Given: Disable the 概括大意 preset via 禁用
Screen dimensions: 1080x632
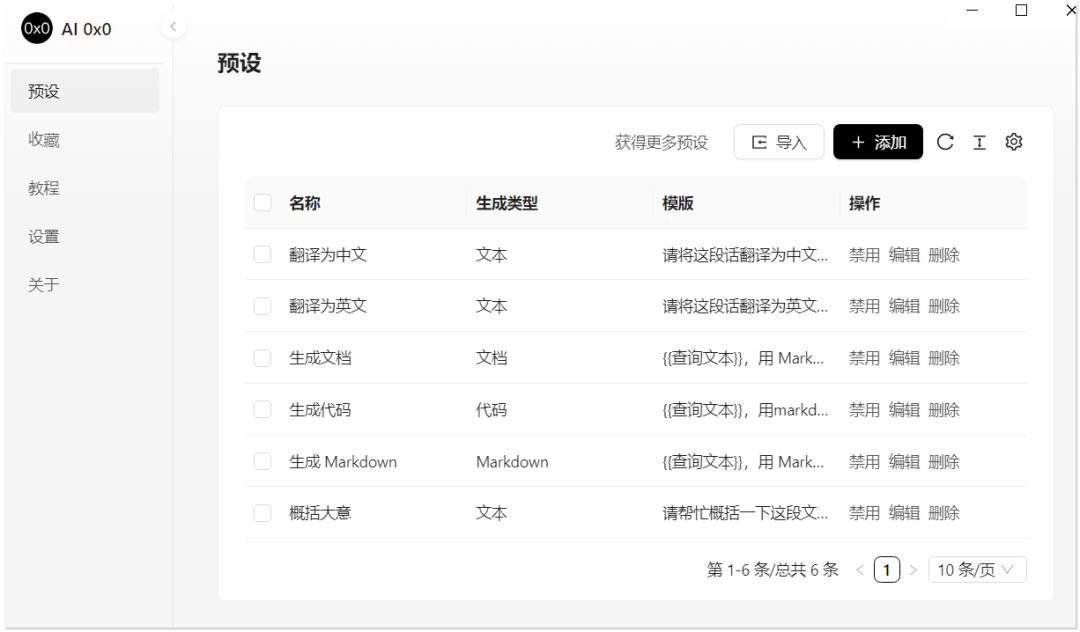Looking at the screenshot, I should click(864, 512).
